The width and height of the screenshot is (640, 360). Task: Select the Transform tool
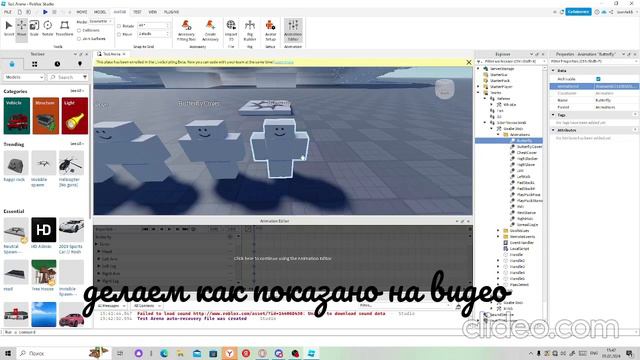click(x=64, y=28)
